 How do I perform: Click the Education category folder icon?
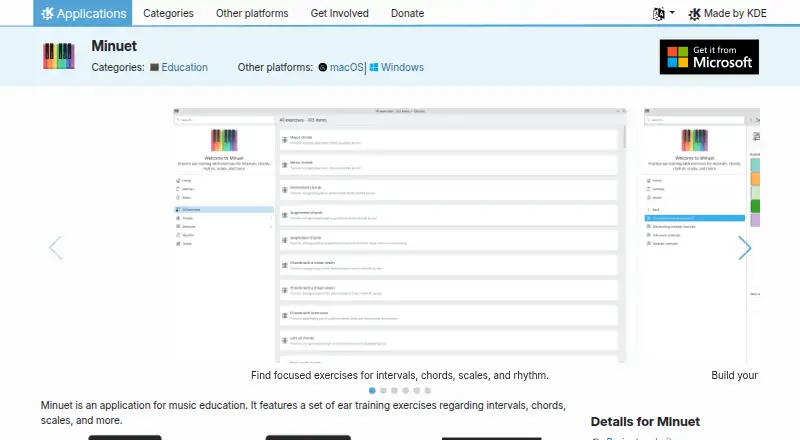click(x=154, y=67)
